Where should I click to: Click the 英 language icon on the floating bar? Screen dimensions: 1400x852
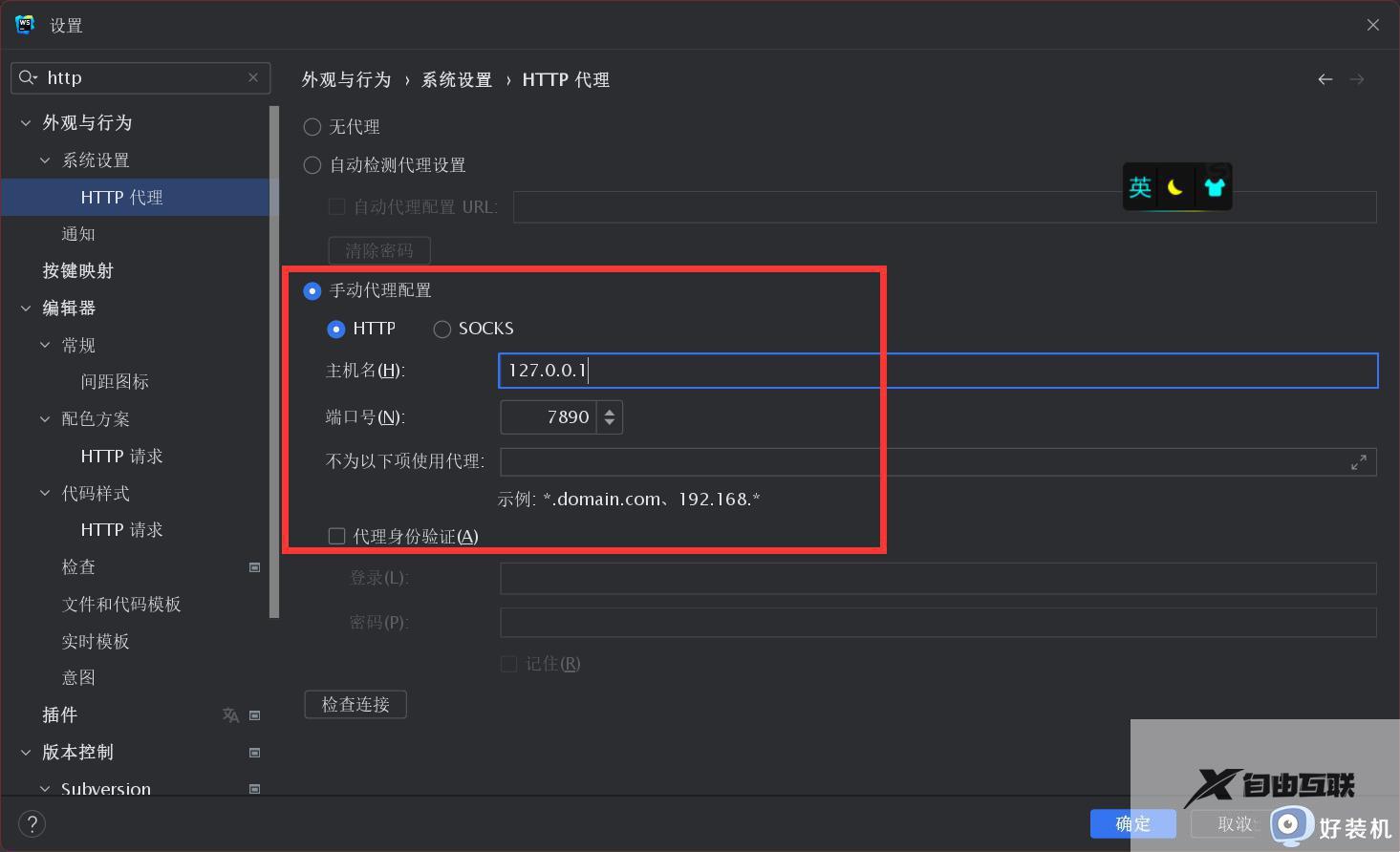tap(1139, 187)
